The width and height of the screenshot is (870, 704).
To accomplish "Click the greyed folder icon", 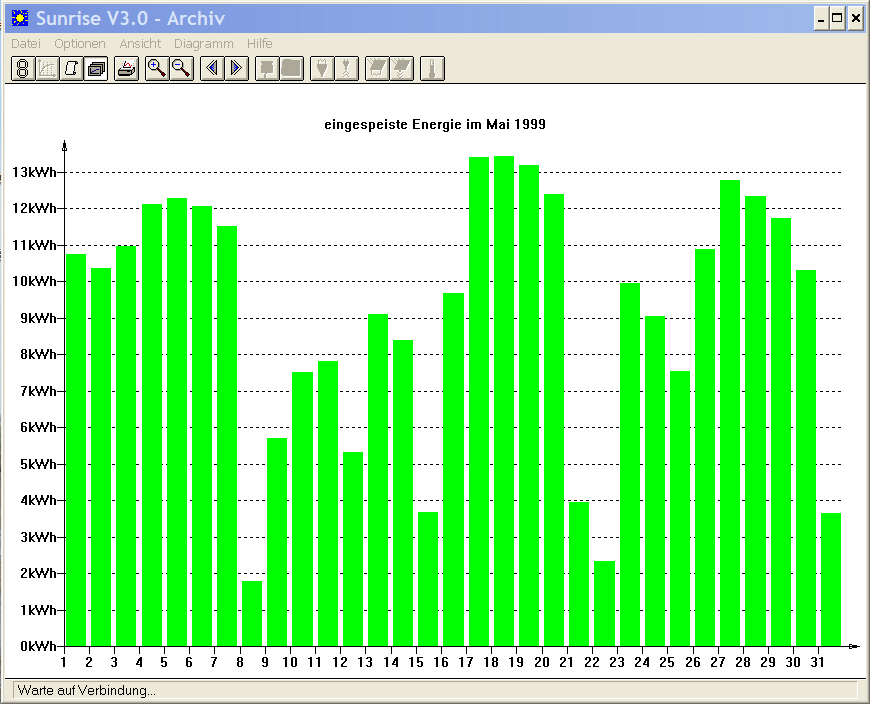I will (x=291, y=69).
